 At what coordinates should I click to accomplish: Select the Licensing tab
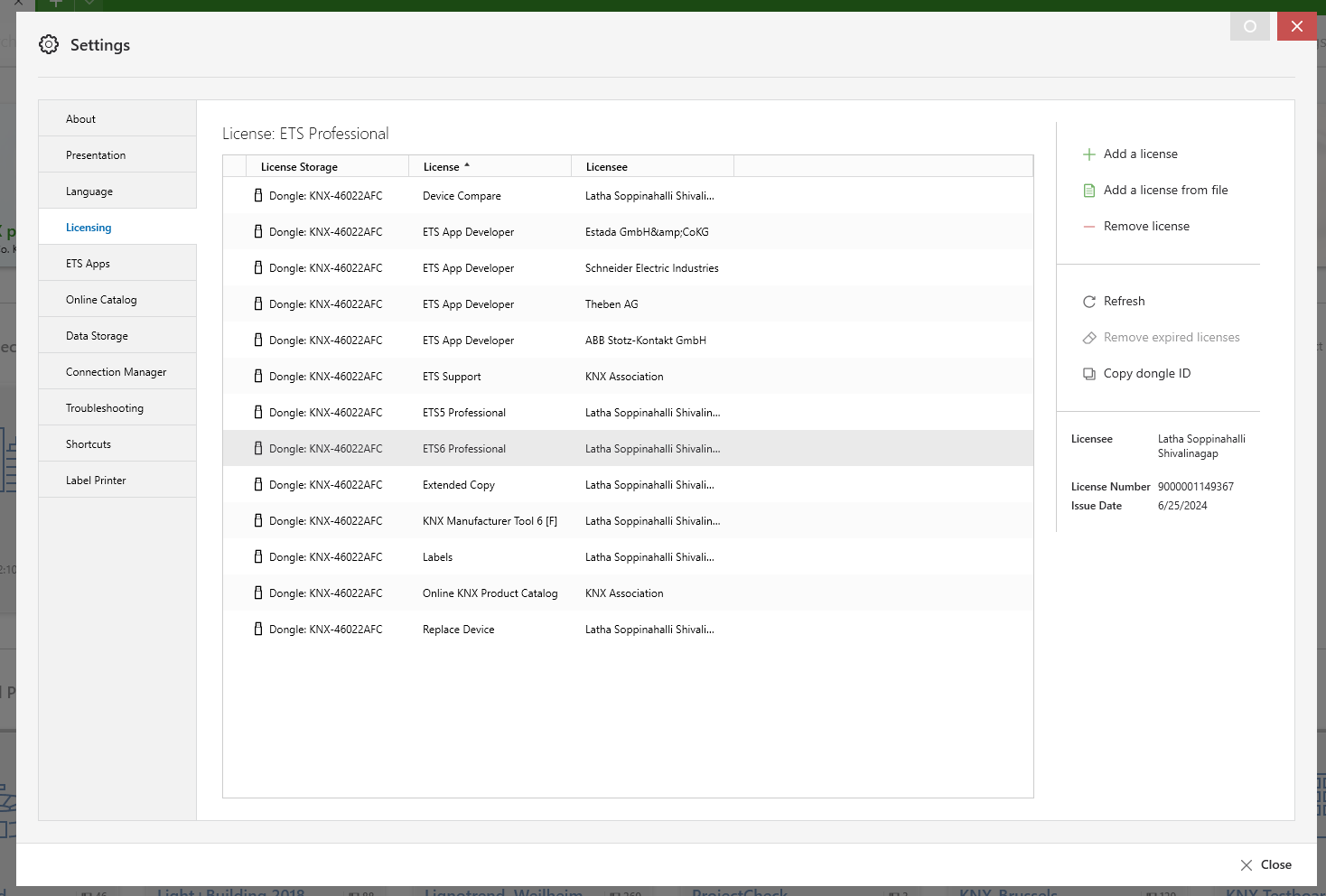[117, 227]
